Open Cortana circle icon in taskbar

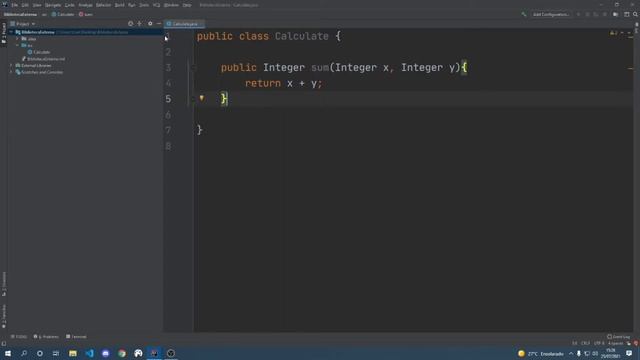pyautogui.click(x=40, y=353)
